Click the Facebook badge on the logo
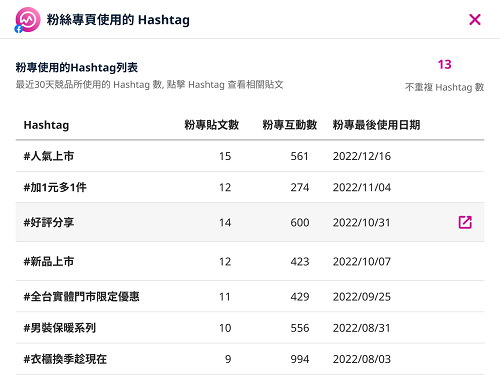This screenshot has width=500, height=377. pyautogui.click(x=19, y=29)
